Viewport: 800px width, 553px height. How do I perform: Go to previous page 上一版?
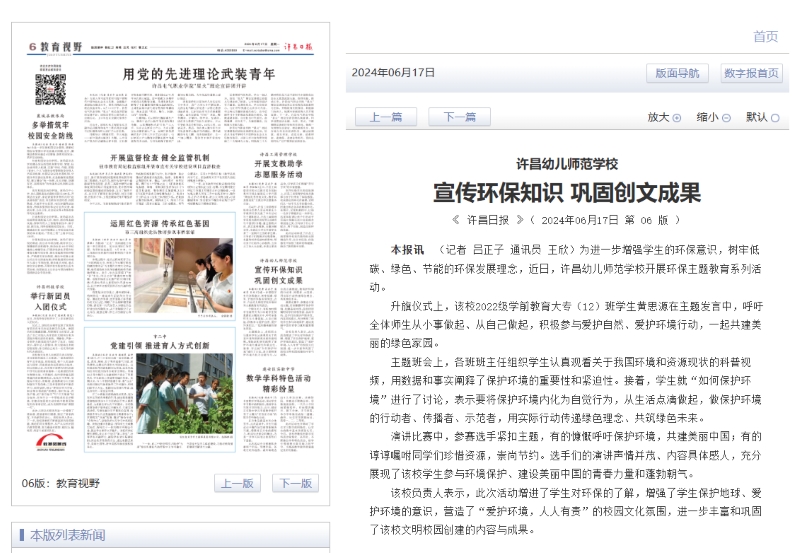click(x=237, y=484)
